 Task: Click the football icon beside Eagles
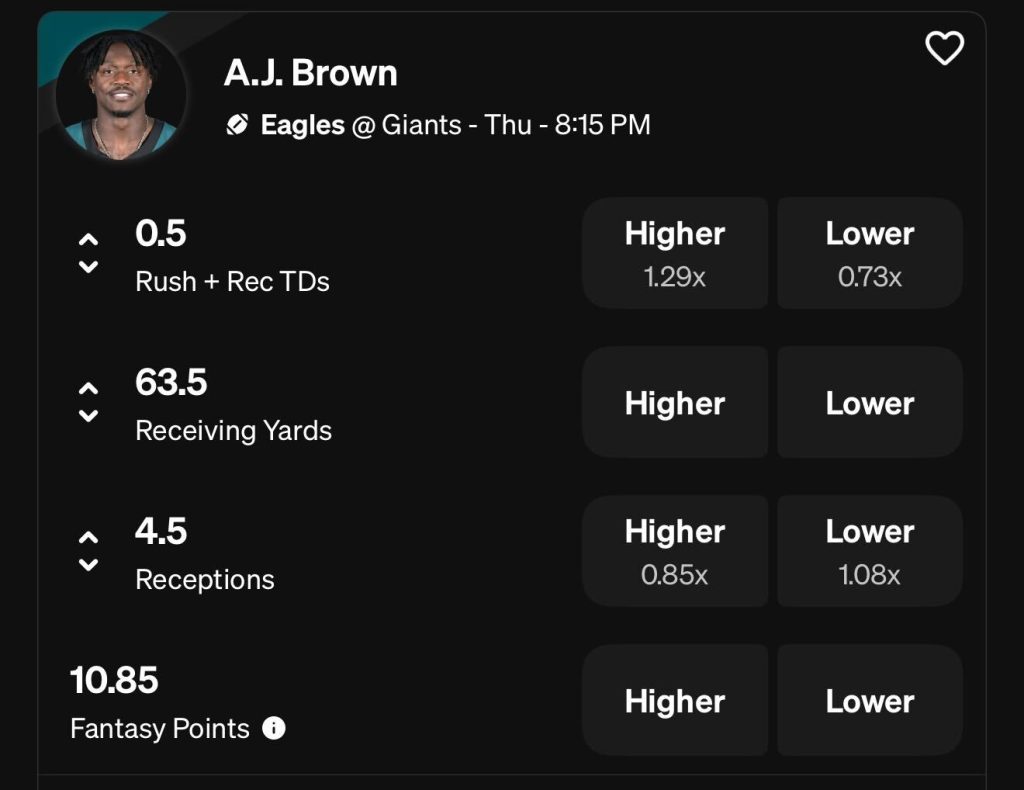[x=237, y=125]
